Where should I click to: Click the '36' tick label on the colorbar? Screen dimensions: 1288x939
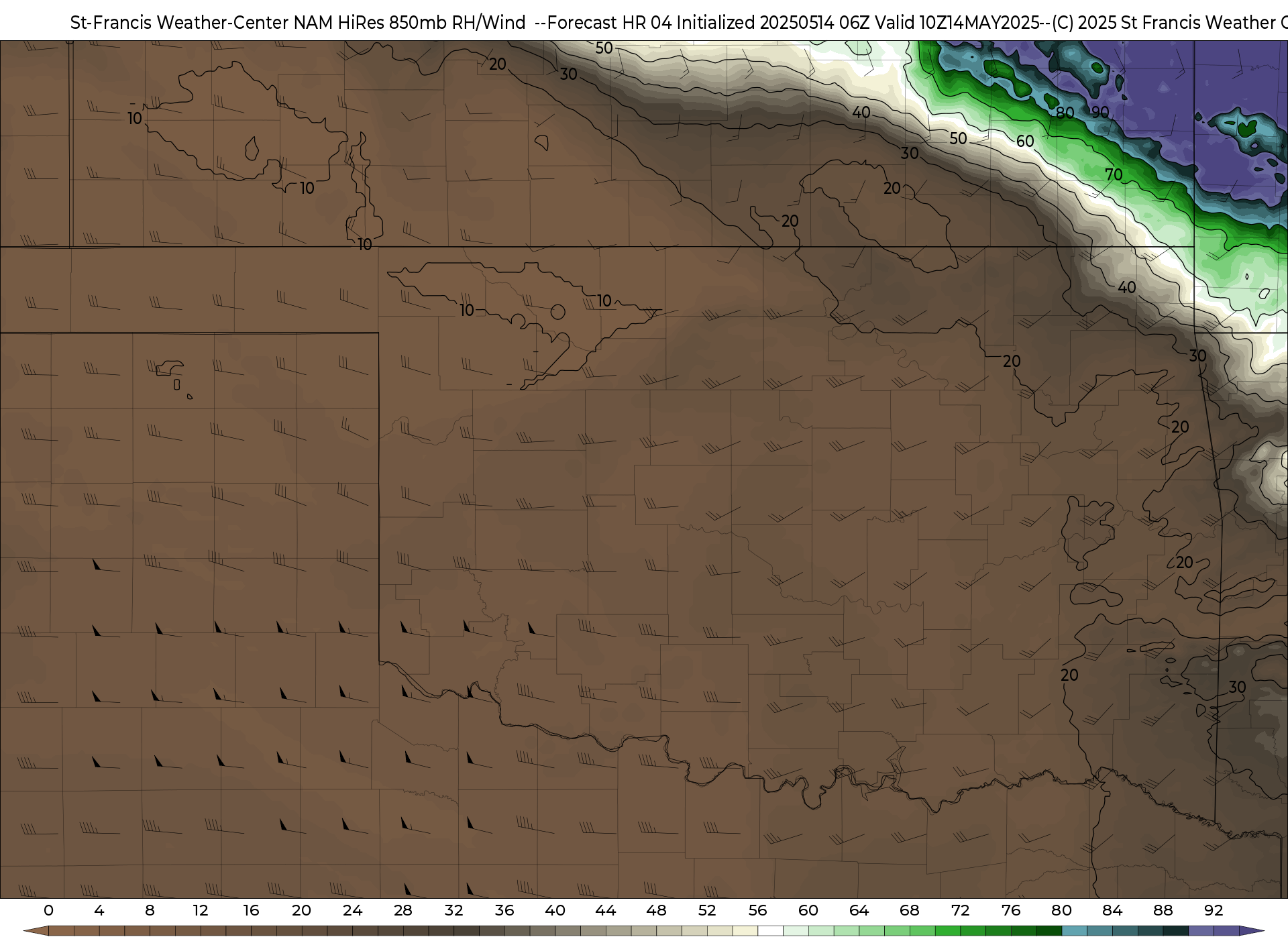pos(504,910)
